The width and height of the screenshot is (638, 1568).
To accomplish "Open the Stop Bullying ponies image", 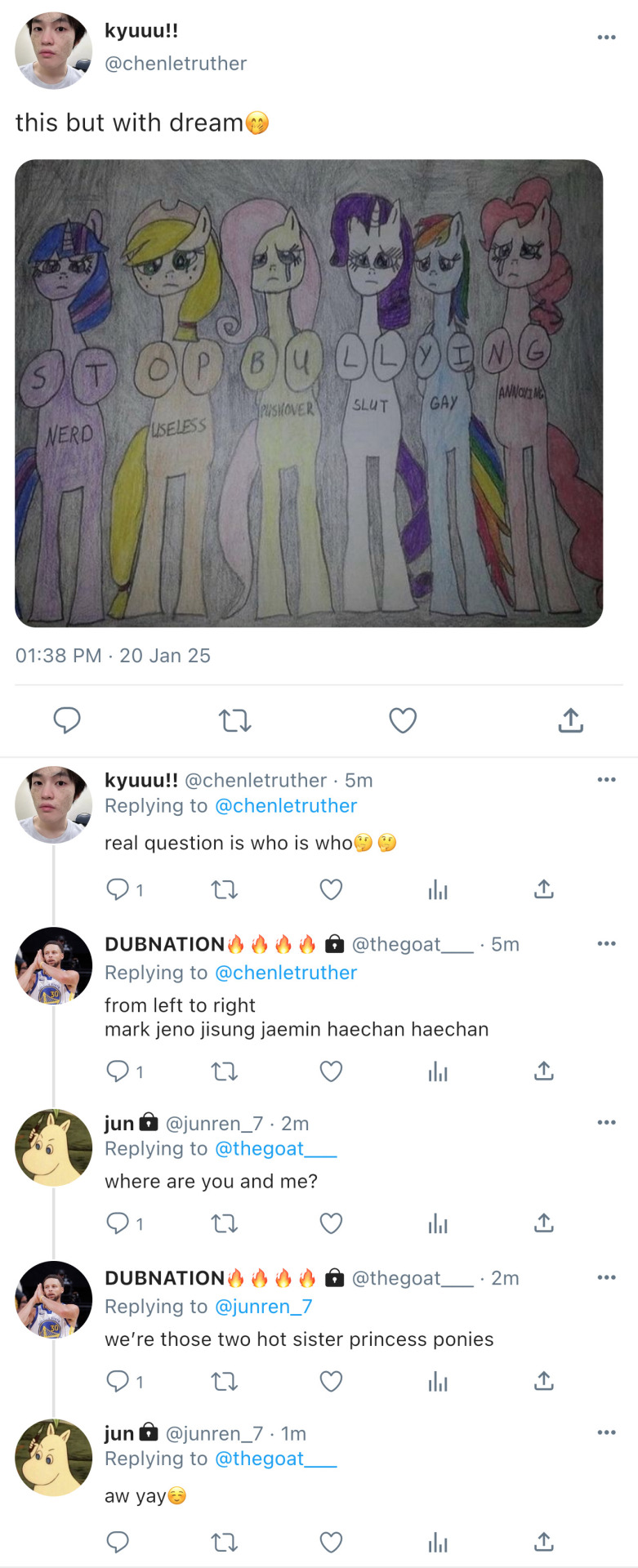I will pos(309,394).
